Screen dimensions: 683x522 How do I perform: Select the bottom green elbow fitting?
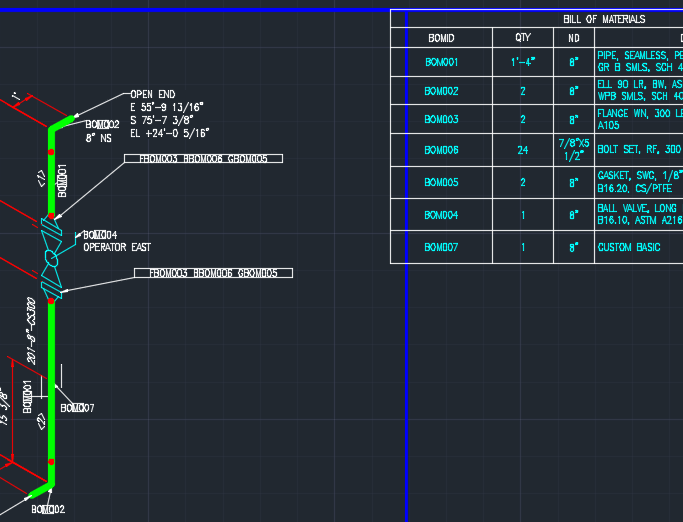click(42, 490)
